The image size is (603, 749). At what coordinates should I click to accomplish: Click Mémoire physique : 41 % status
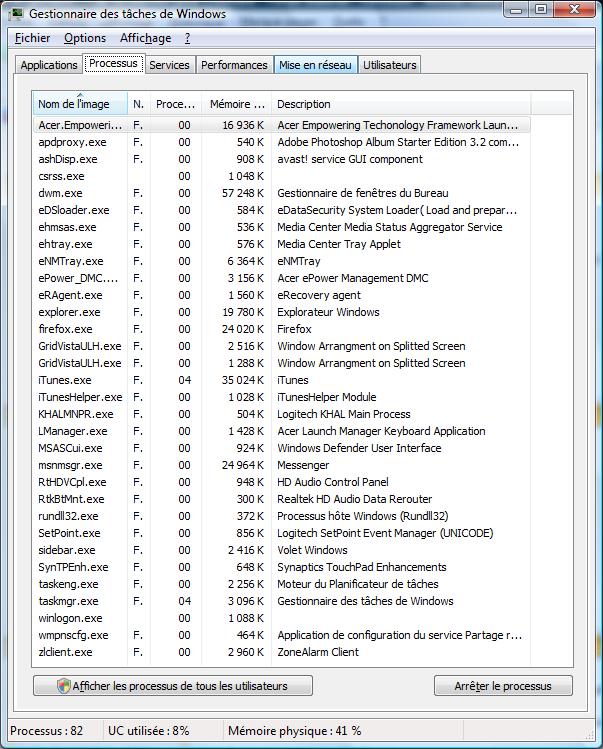tap(294, 731)
